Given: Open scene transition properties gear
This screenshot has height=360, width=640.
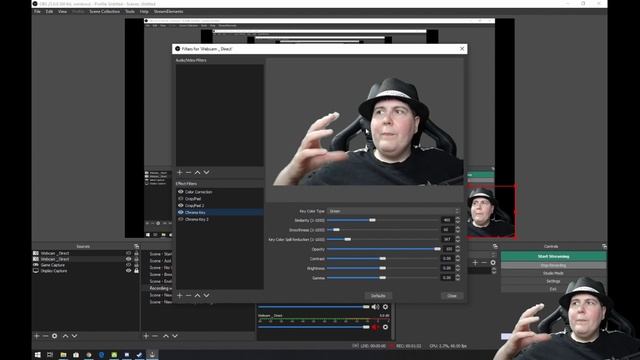Looking at the screenshot, I should pyautogui.click(x=493, y=262).
